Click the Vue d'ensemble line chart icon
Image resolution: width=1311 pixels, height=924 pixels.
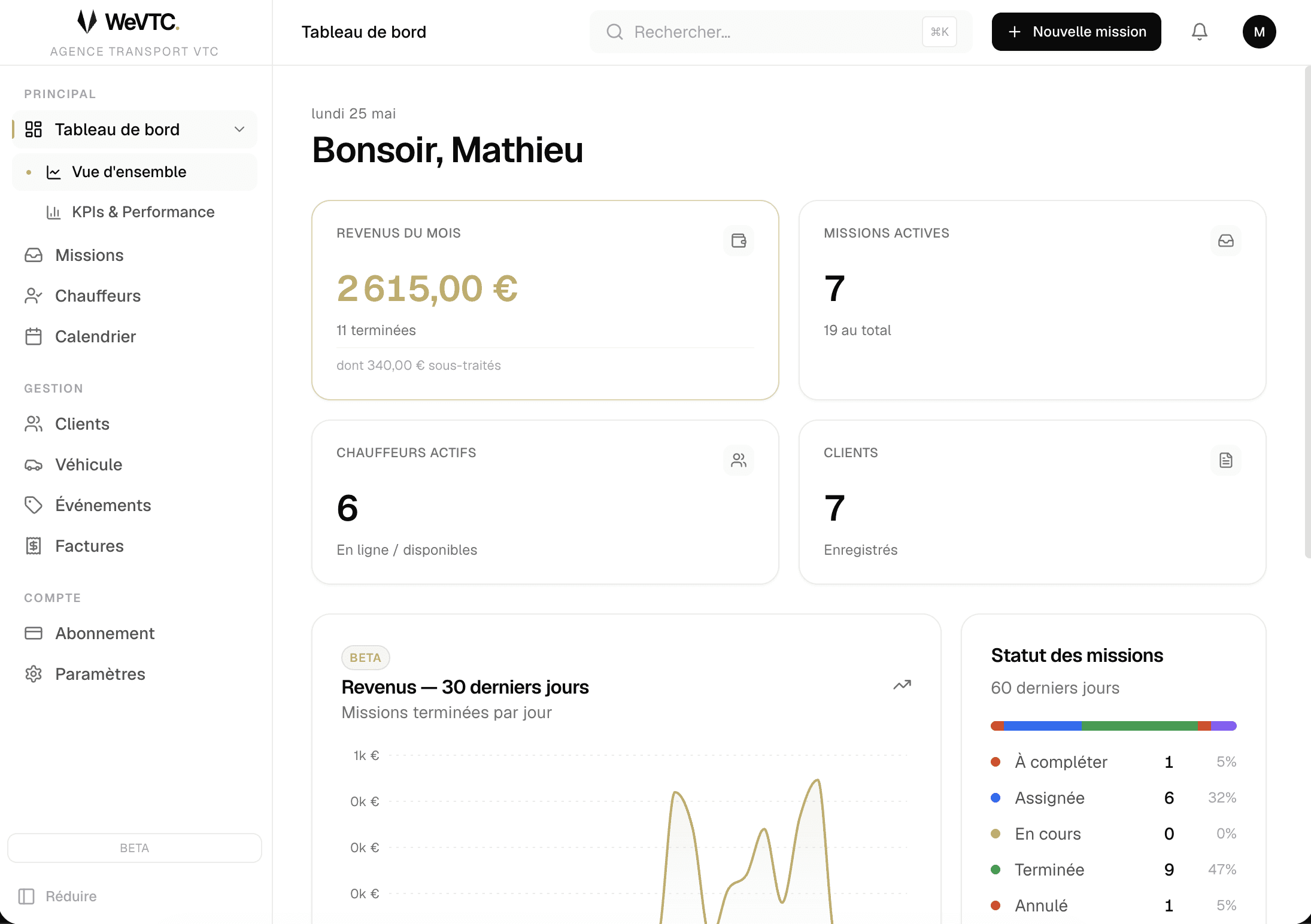pos(54,172)
